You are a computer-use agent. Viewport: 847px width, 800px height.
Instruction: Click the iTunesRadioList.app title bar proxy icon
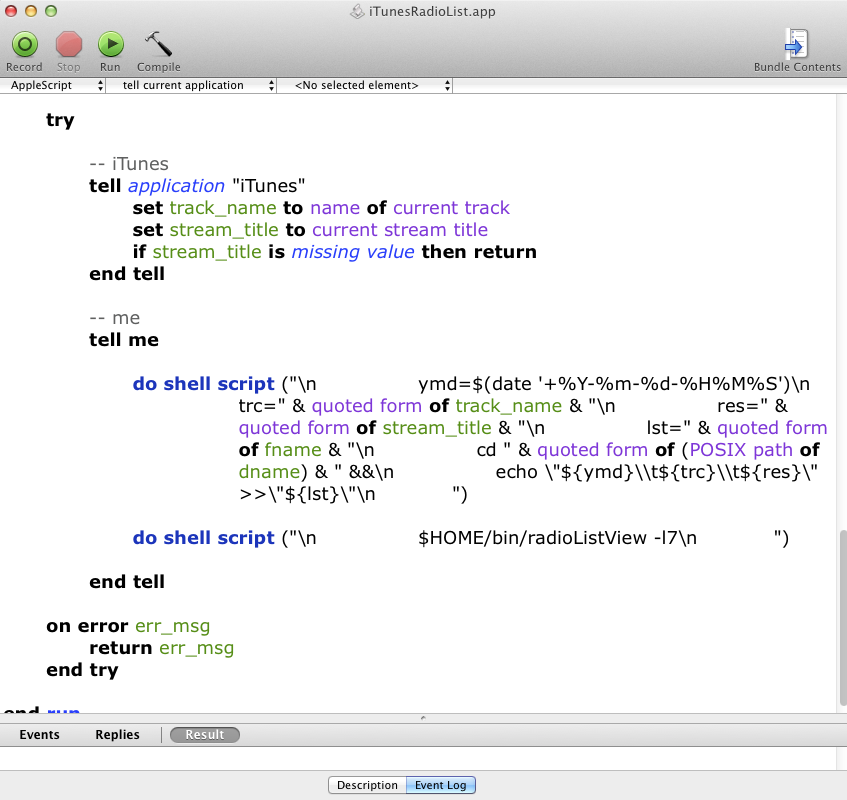[356, 12]
